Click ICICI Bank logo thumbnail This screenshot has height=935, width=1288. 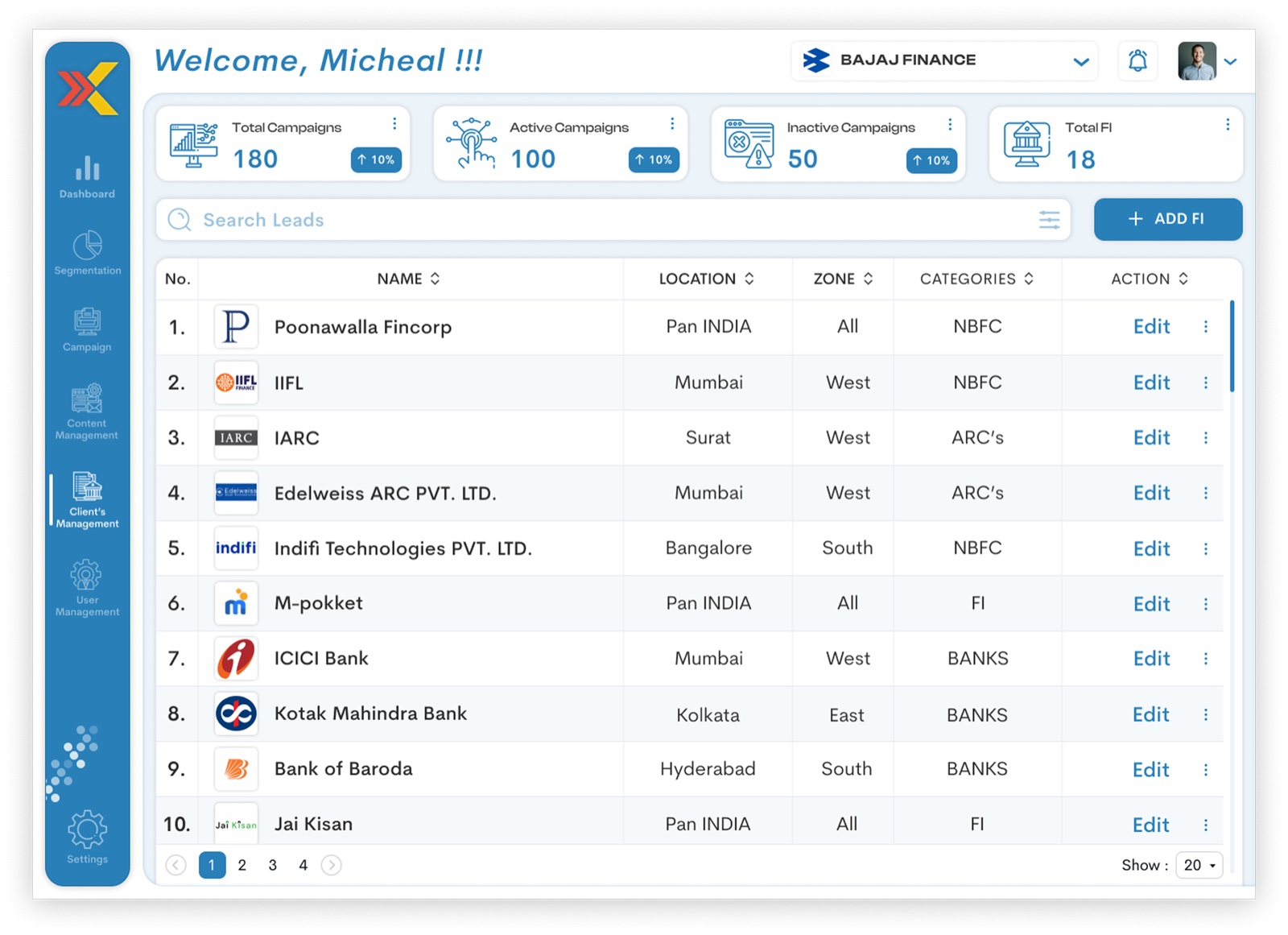coord(236,658)
